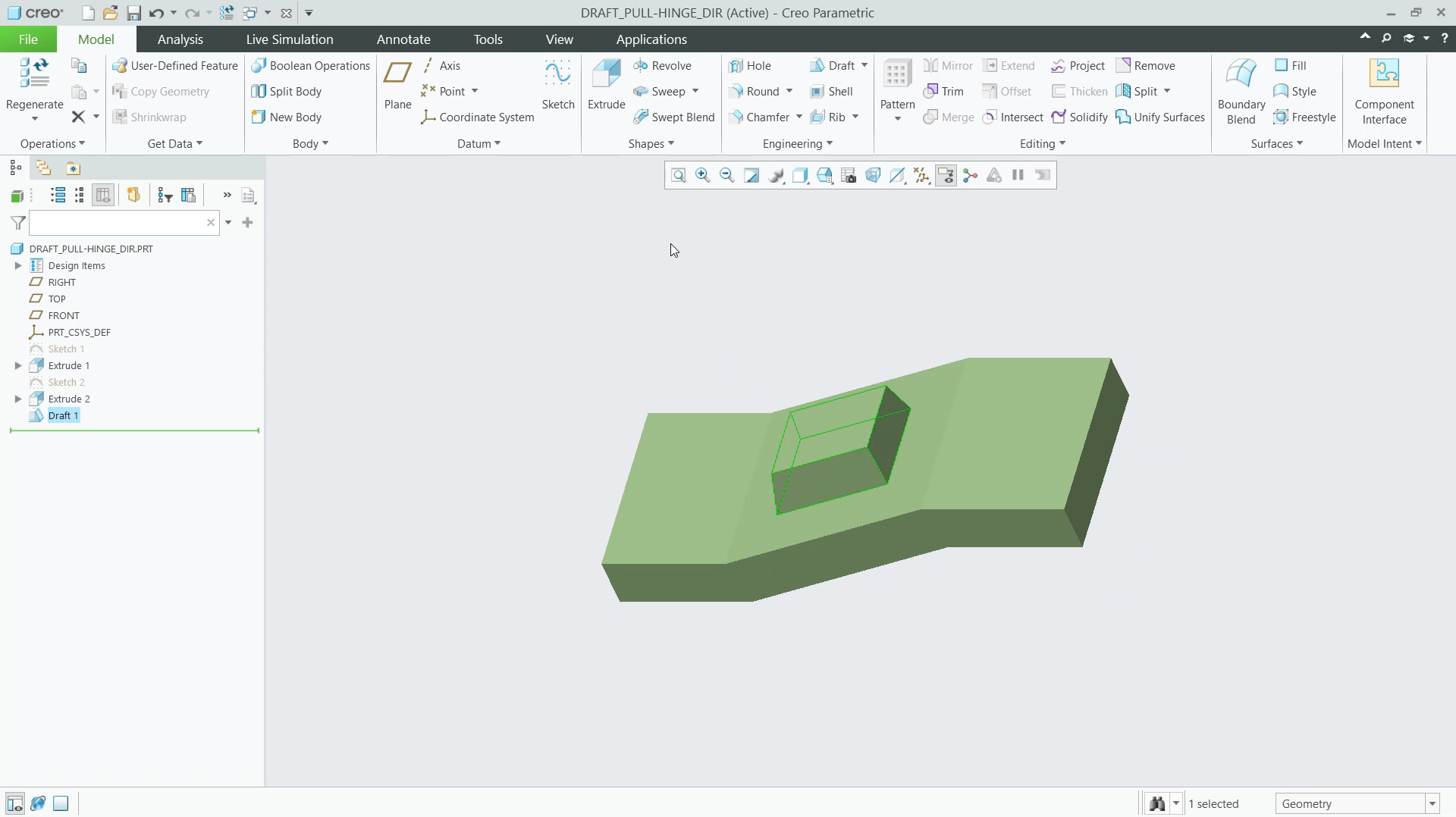Switch to the Analysis tab

(180, 39)
